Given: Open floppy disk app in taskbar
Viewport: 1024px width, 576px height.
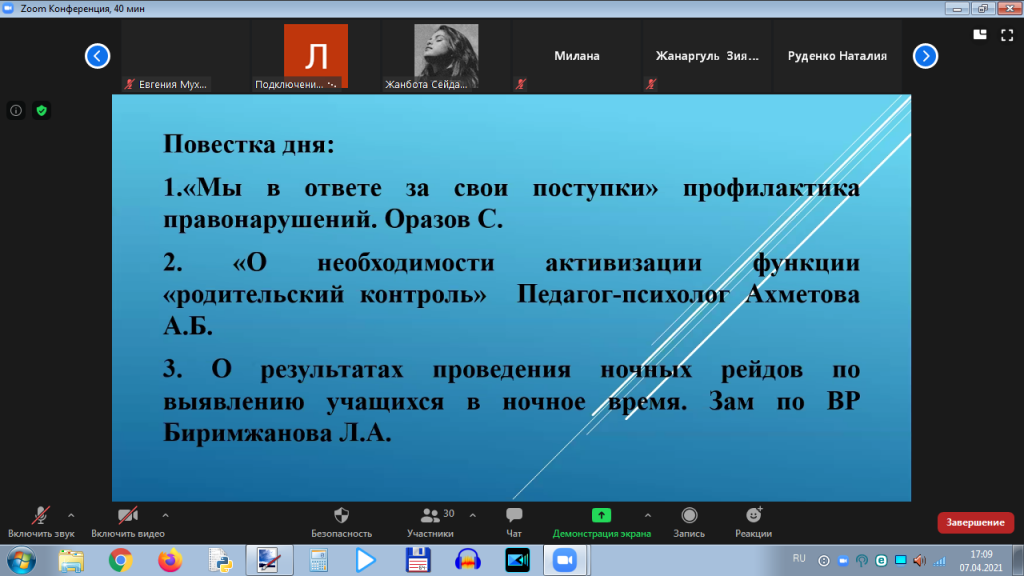Looking at the screenshot, I should [x=418, y=561].
